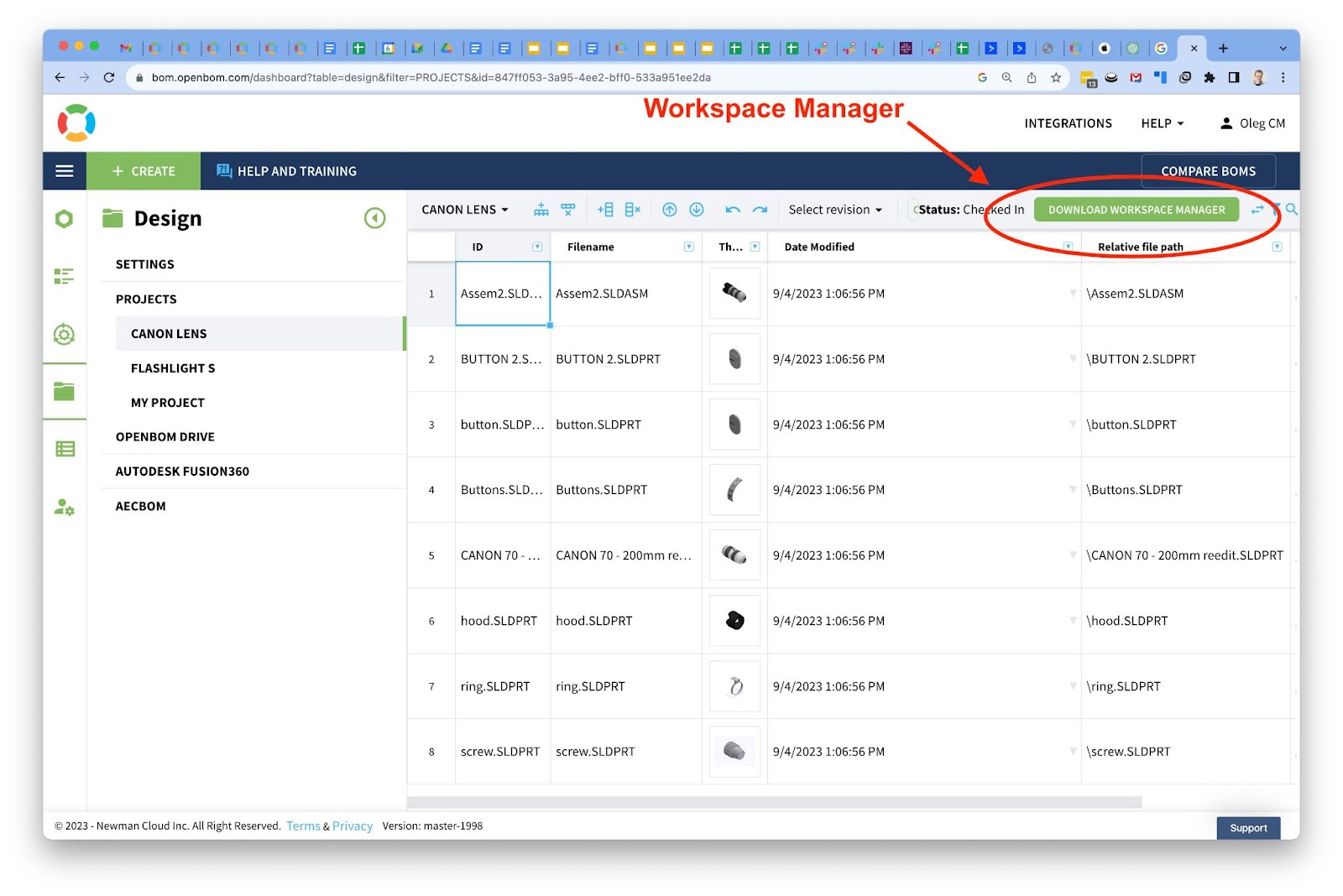This screenshot has height=896, width=1343.
Task: Open the user settings icon in sidebar
Action: pos(64,507)
